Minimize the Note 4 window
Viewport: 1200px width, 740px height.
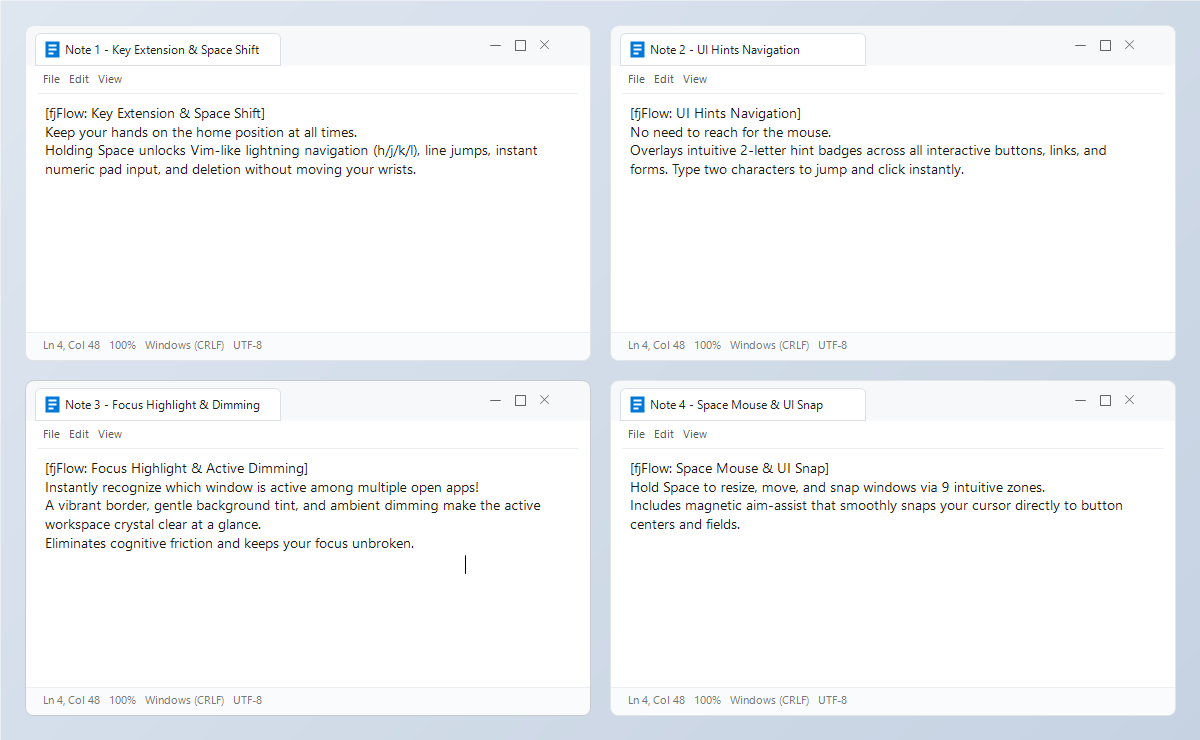point(1080,400)
